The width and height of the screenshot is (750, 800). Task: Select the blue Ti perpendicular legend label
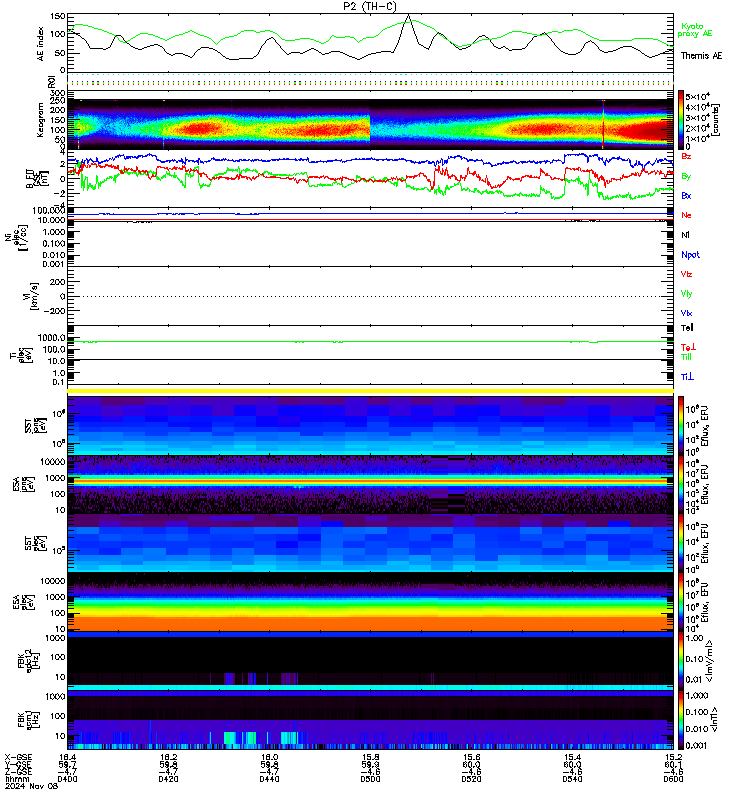[x=687, y=377]
